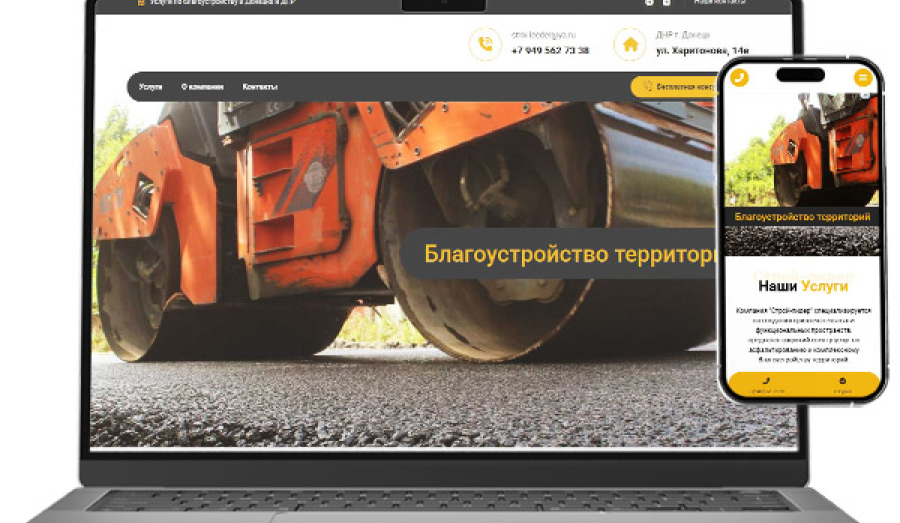The width and height of the screenshot is (900, 523).
Task: Click the first round icon in the top dark strip
Action: tap(650, 3)
